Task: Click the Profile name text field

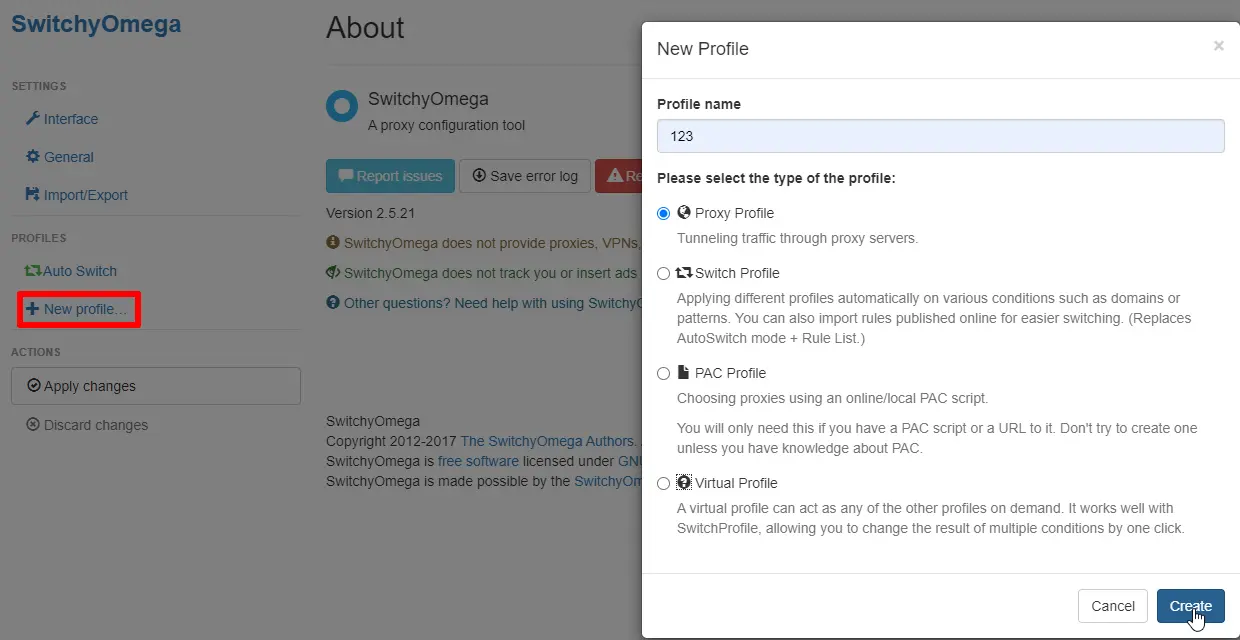Action: [940, 136]
